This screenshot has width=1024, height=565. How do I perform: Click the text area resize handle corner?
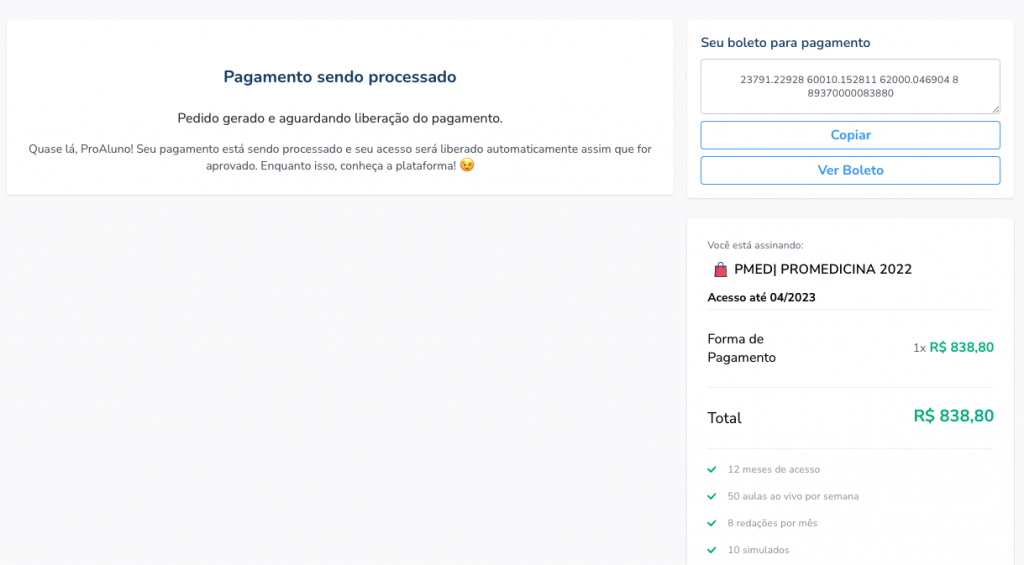(x=995, y=109)
